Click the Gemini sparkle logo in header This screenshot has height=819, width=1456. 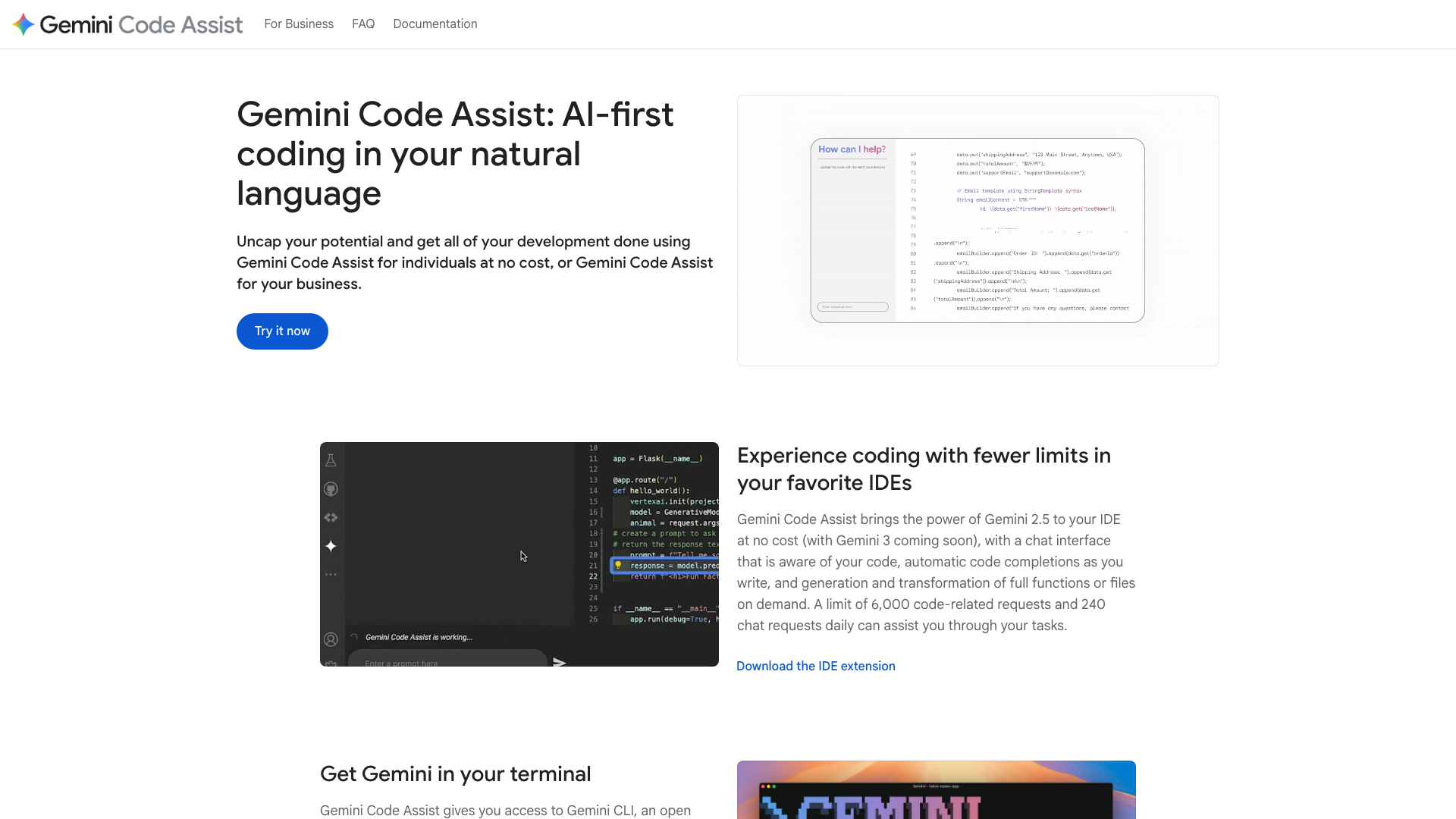(24, 24)
